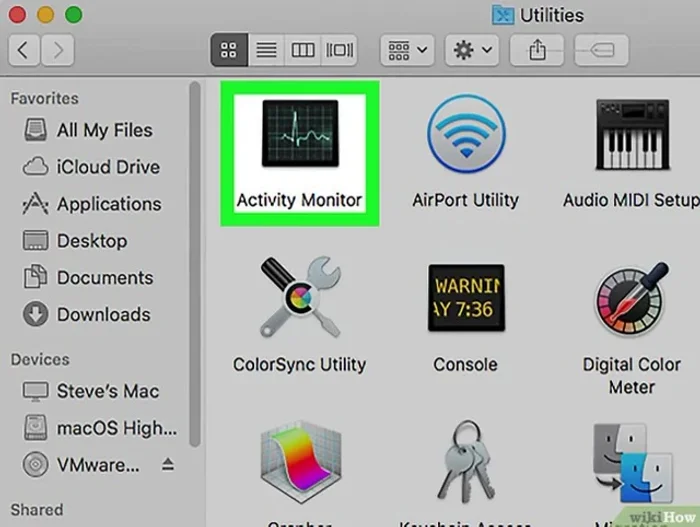Screen dimensions: 700x527
Task: Switch to icon view
Action: pos(229,50)
